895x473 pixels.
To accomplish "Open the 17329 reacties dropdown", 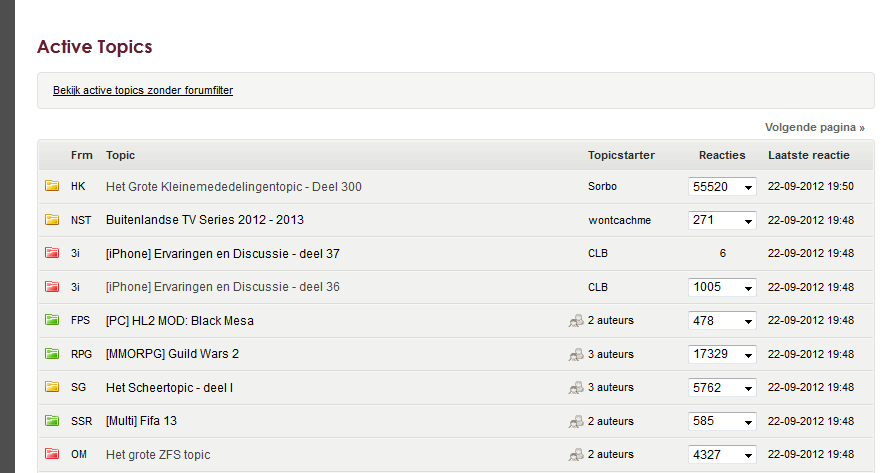I will tap(747, 354).
